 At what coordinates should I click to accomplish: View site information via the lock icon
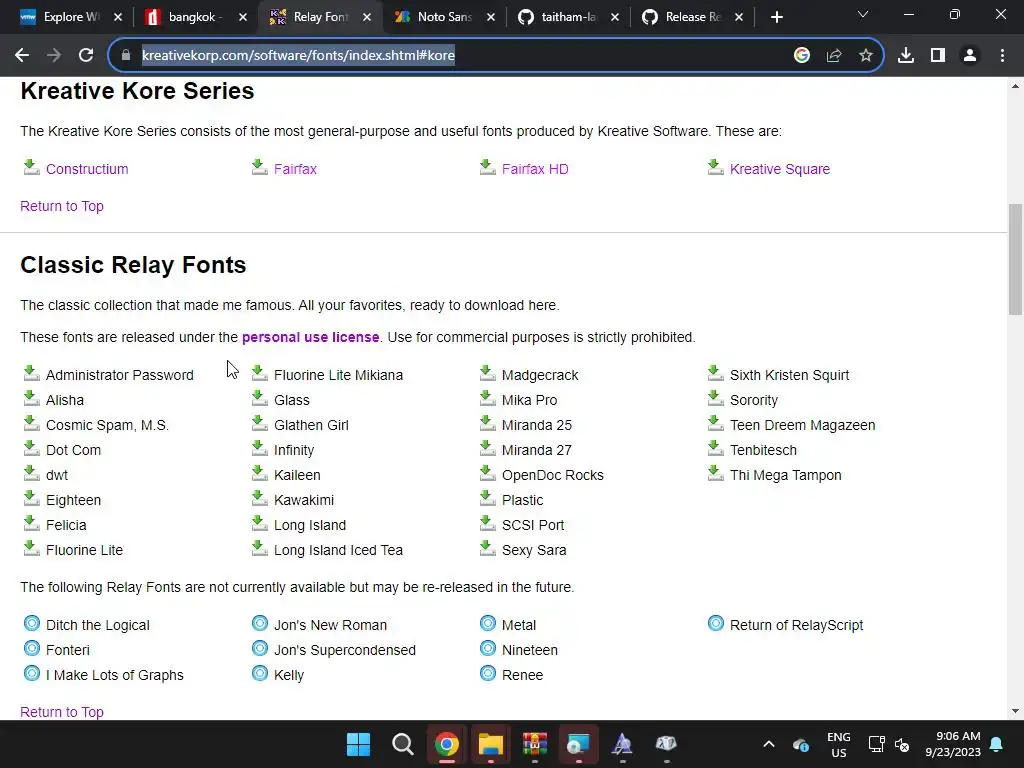click(x=126, y=56)
